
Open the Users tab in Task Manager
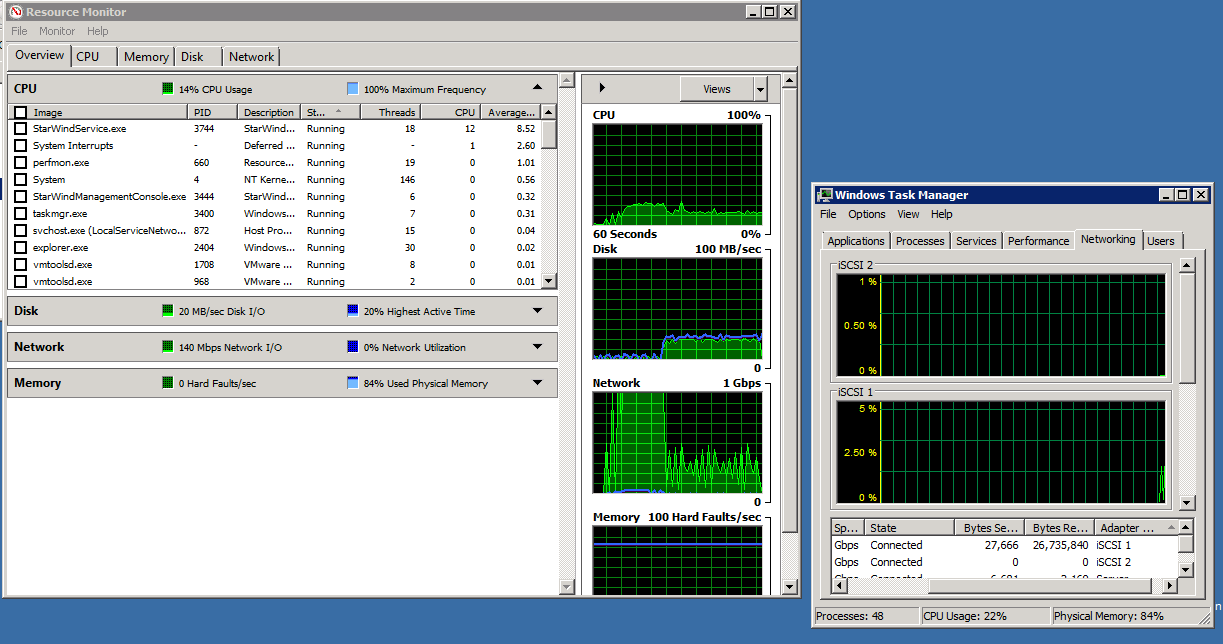pyautogui.click(x=1161, y=241)
